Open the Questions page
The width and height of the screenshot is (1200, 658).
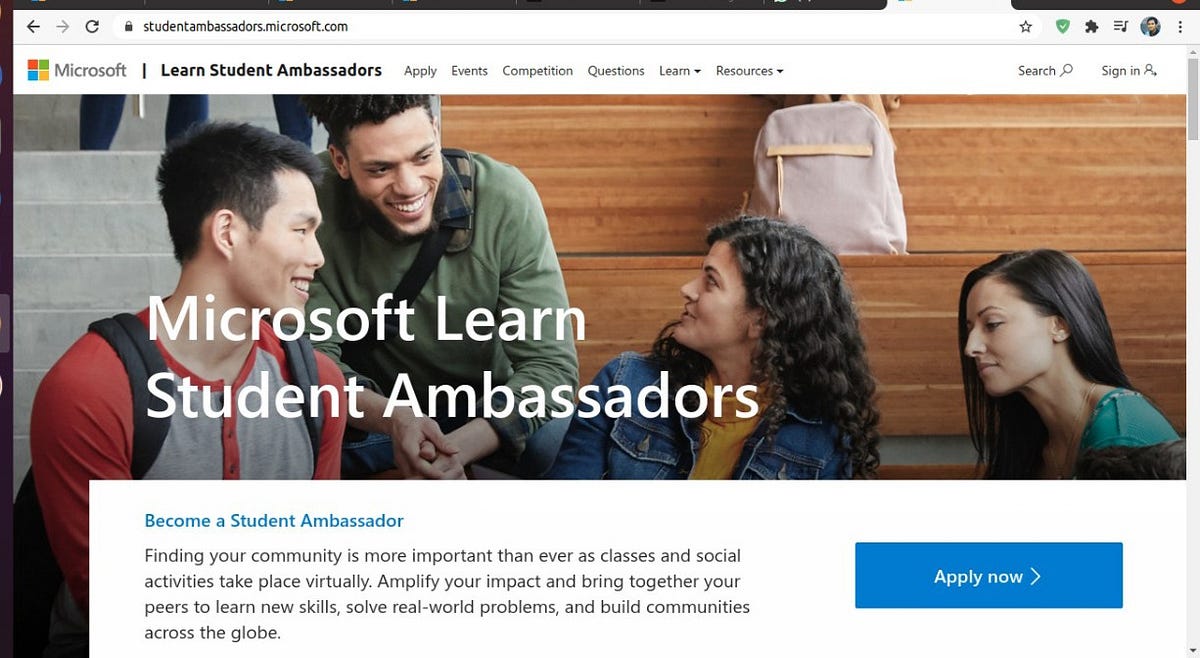pos(616,71)
